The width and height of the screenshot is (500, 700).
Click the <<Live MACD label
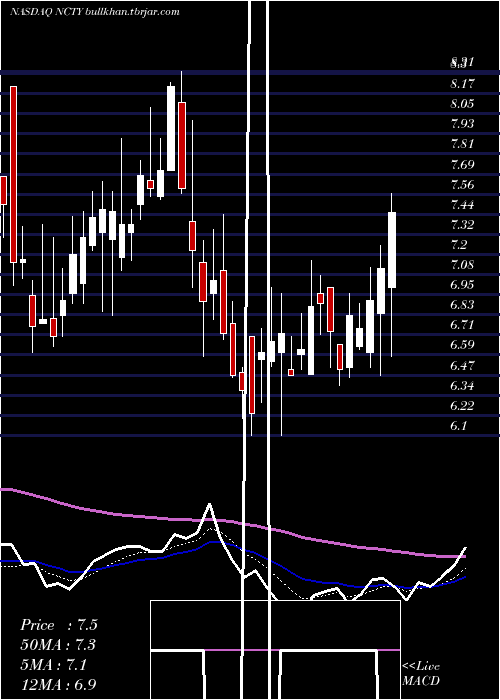(421, 673)
